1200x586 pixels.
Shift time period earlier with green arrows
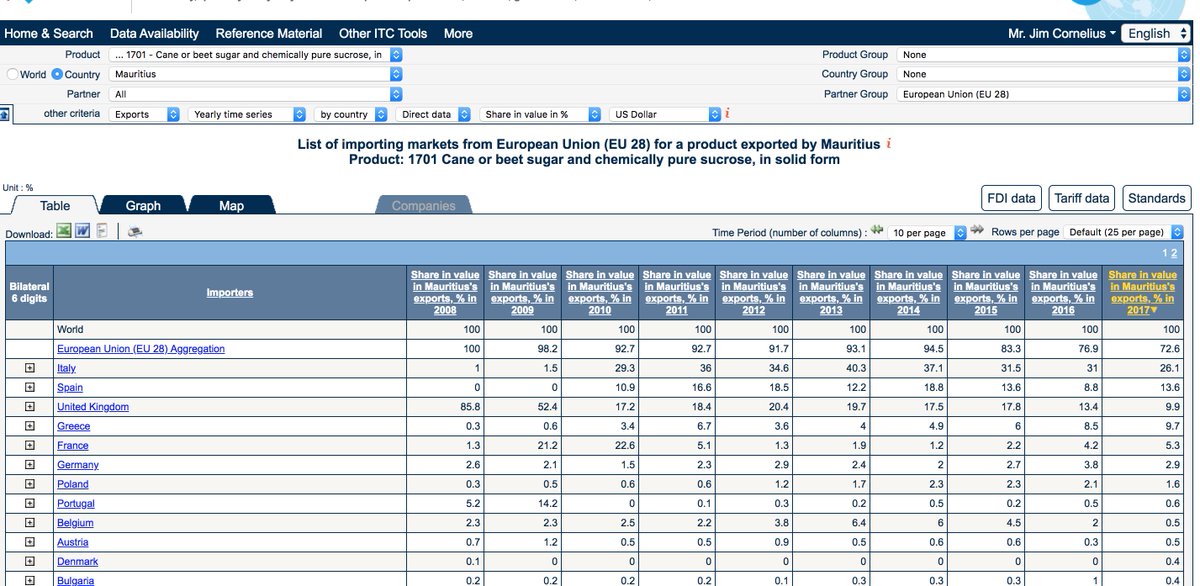877,231
